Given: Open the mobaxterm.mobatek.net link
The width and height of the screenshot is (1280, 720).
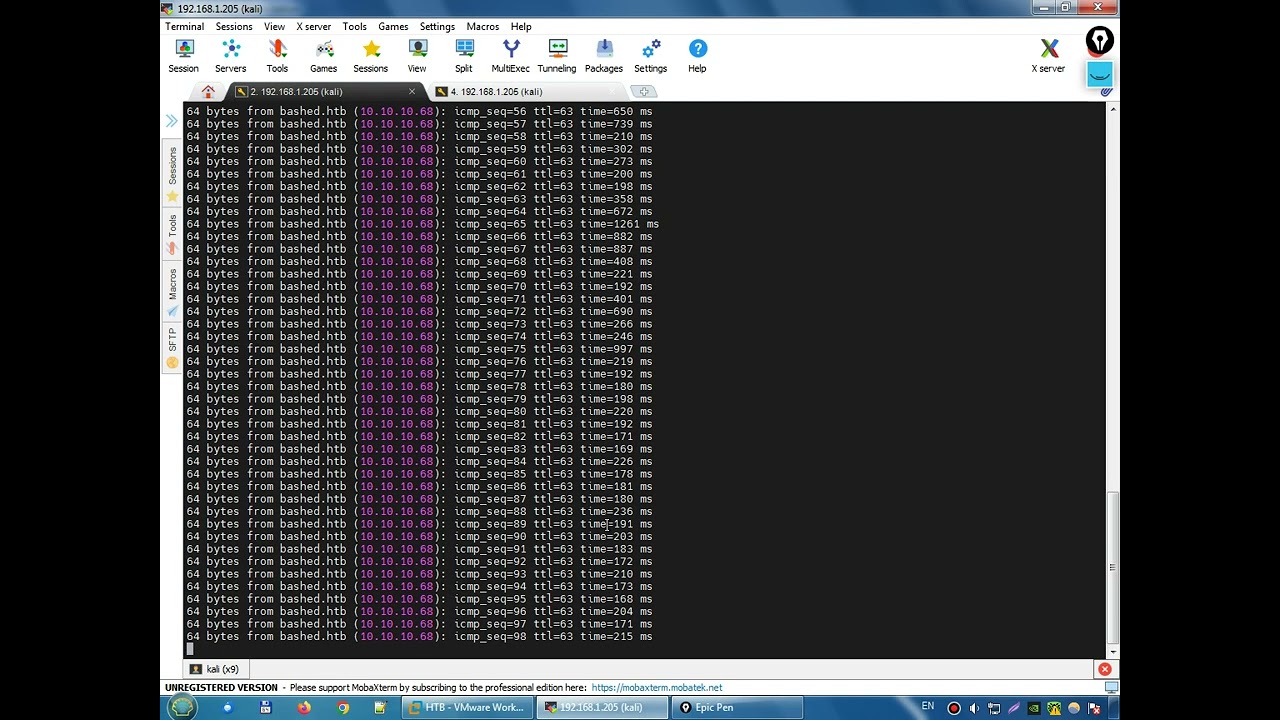Looking at the screenshot, I should tap(657, 688).
